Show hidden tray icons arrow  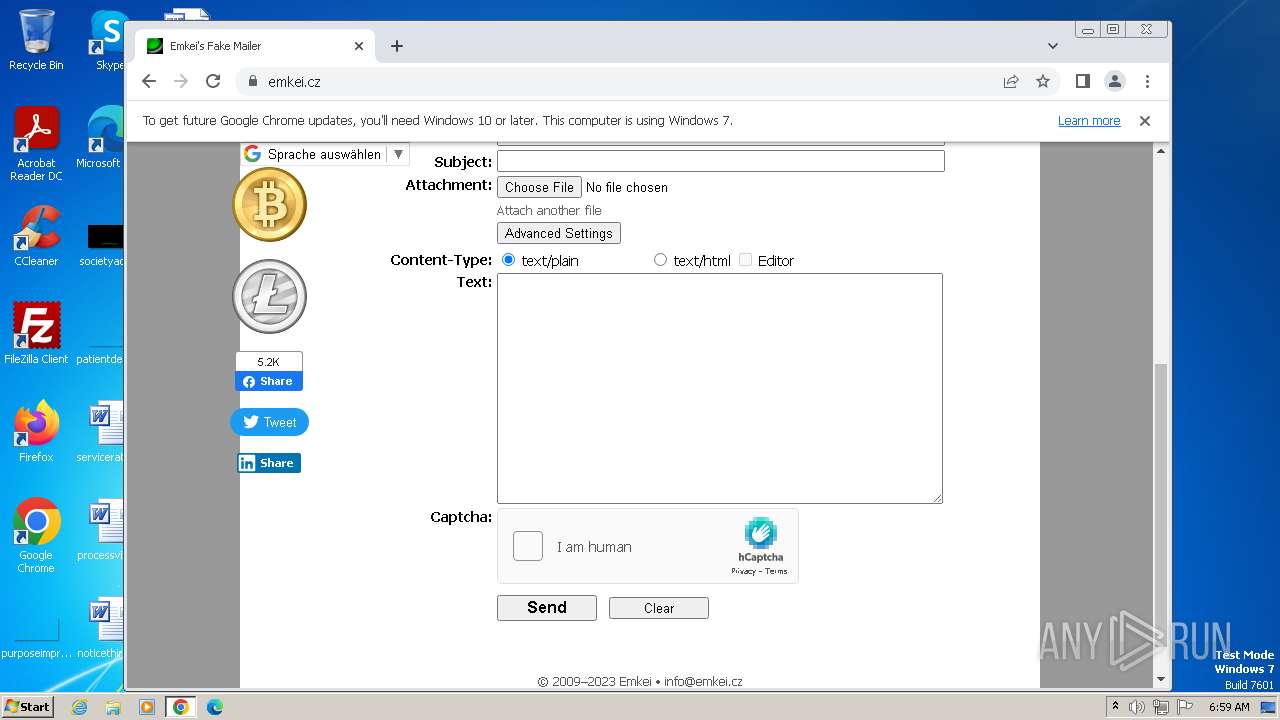pos(1115,706)
